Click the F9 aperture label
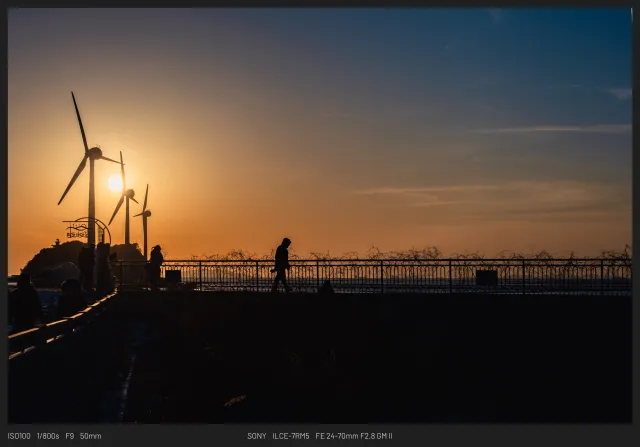This screenshot has width=640, height=447. point(70,436)
